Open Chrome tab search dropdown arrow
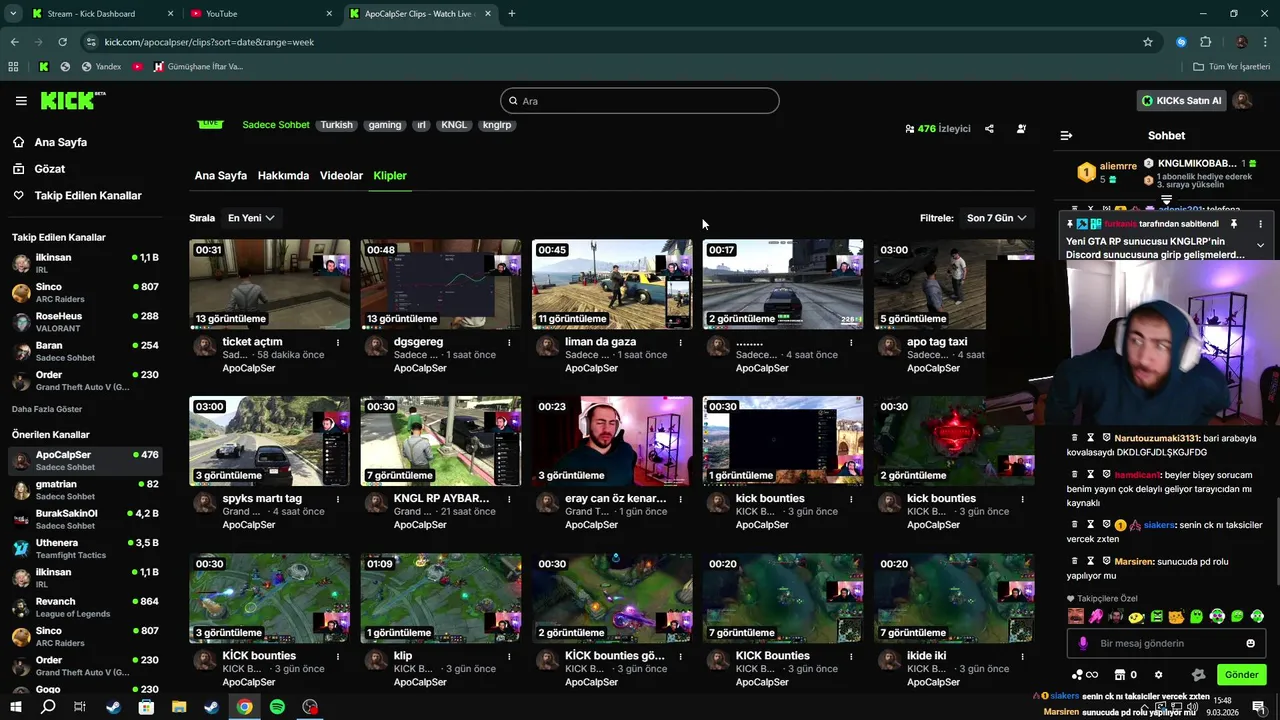 [13, 14]
